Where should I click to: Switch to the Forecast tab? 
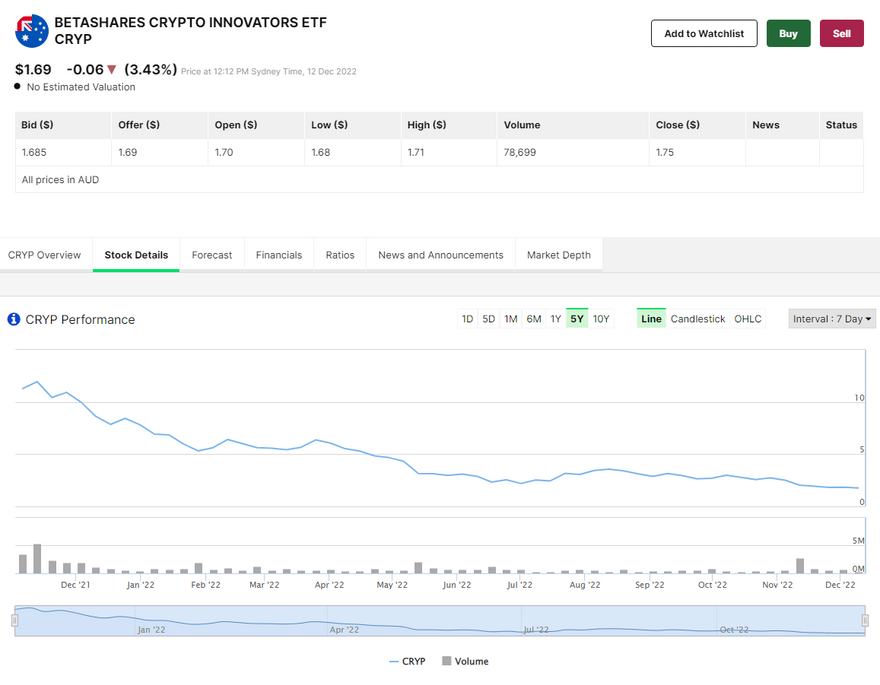coord(212,255)
